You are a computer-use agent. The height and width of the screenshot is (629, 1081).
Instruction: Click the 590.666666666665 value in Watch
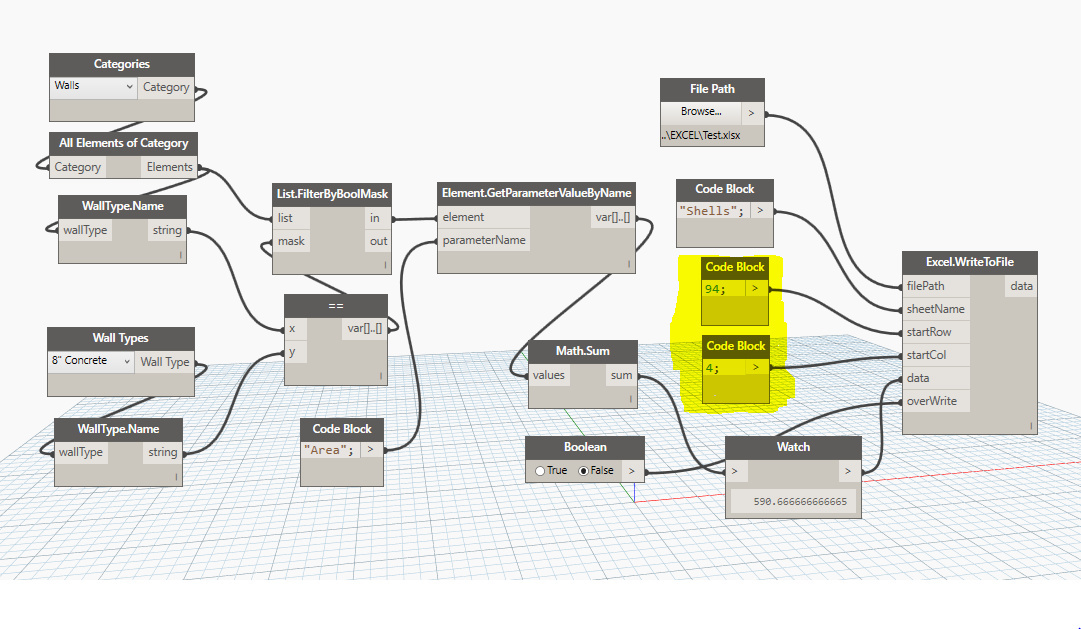800,501
